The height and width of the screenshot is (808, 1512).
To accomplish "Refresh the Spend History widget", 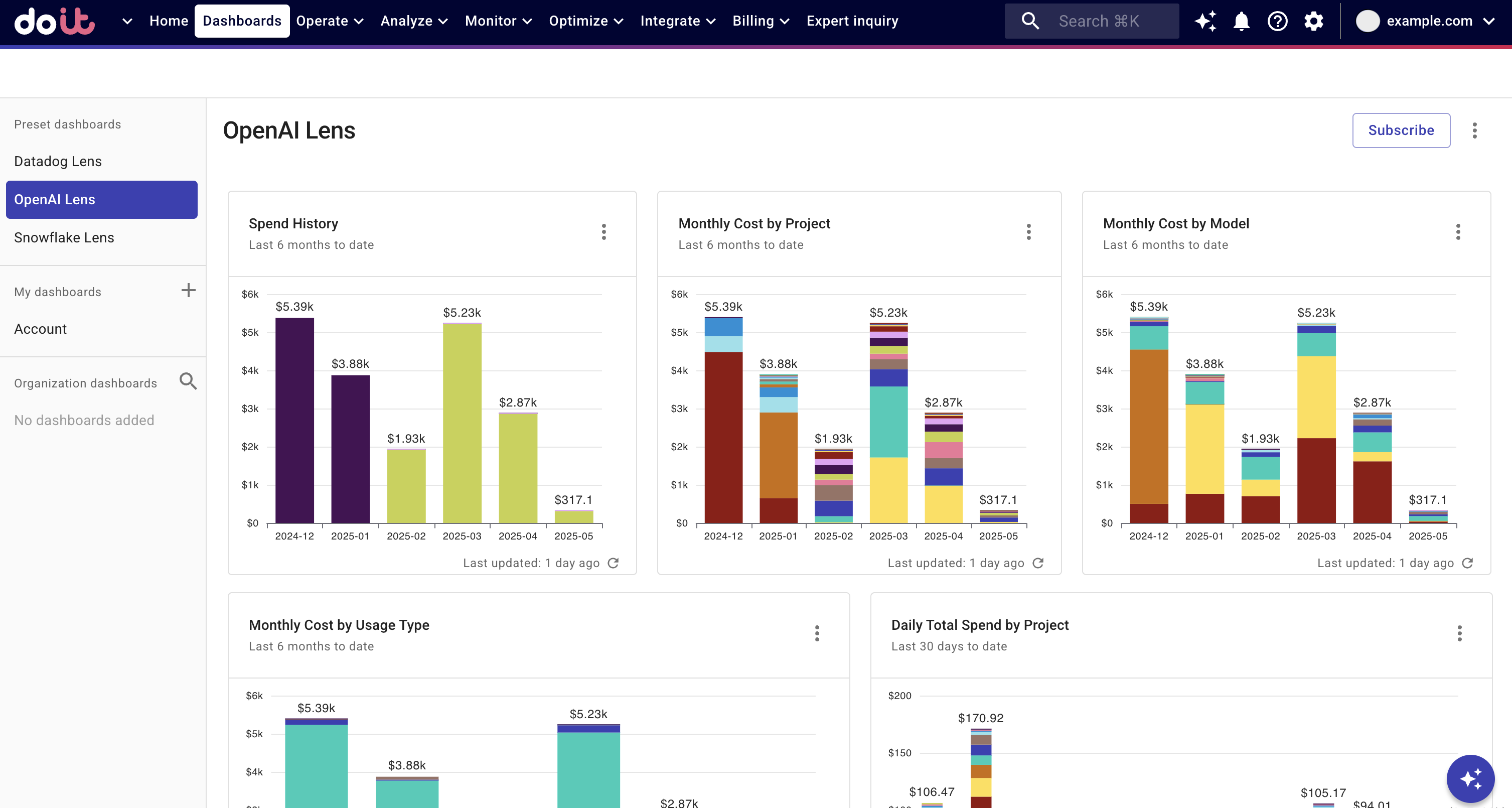I will coord(613,563).
